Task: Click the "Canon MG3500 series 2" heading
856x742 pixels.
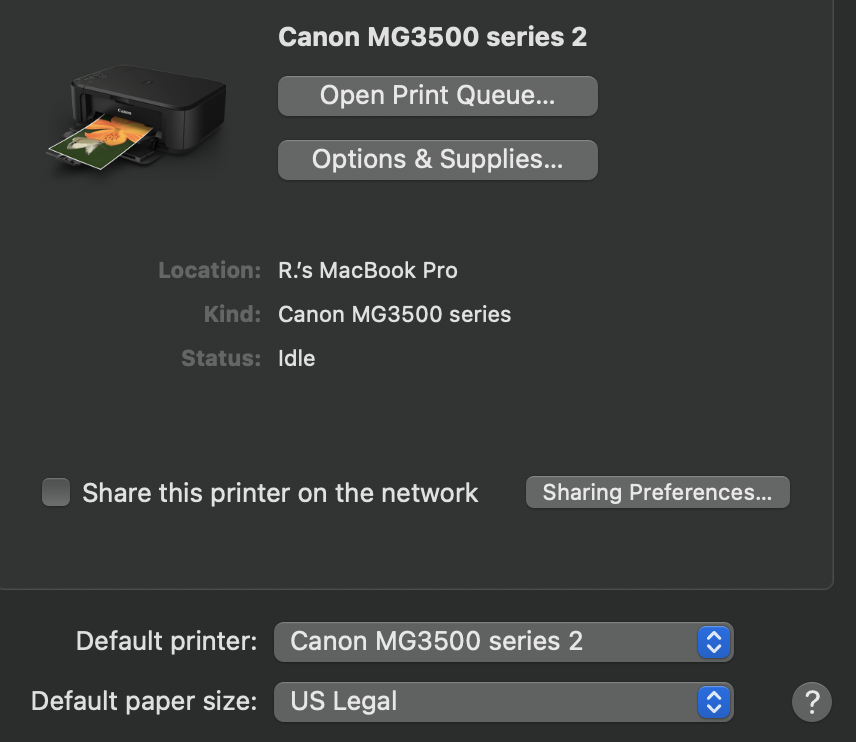Action: click(432, 37)
